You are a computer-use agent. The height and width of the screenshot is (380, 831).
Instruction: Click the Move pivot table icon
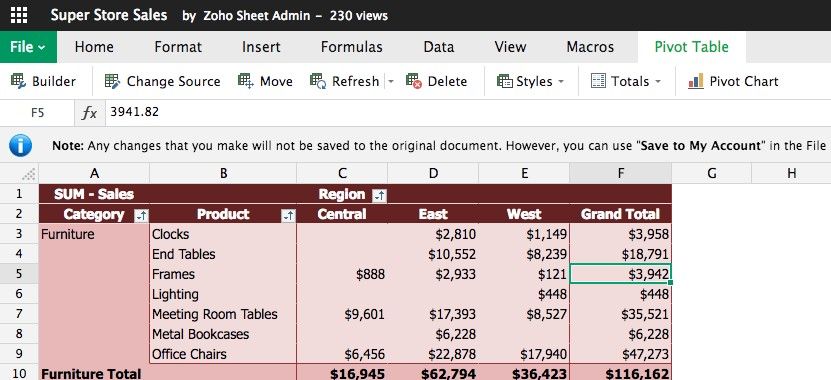(246, 81)
